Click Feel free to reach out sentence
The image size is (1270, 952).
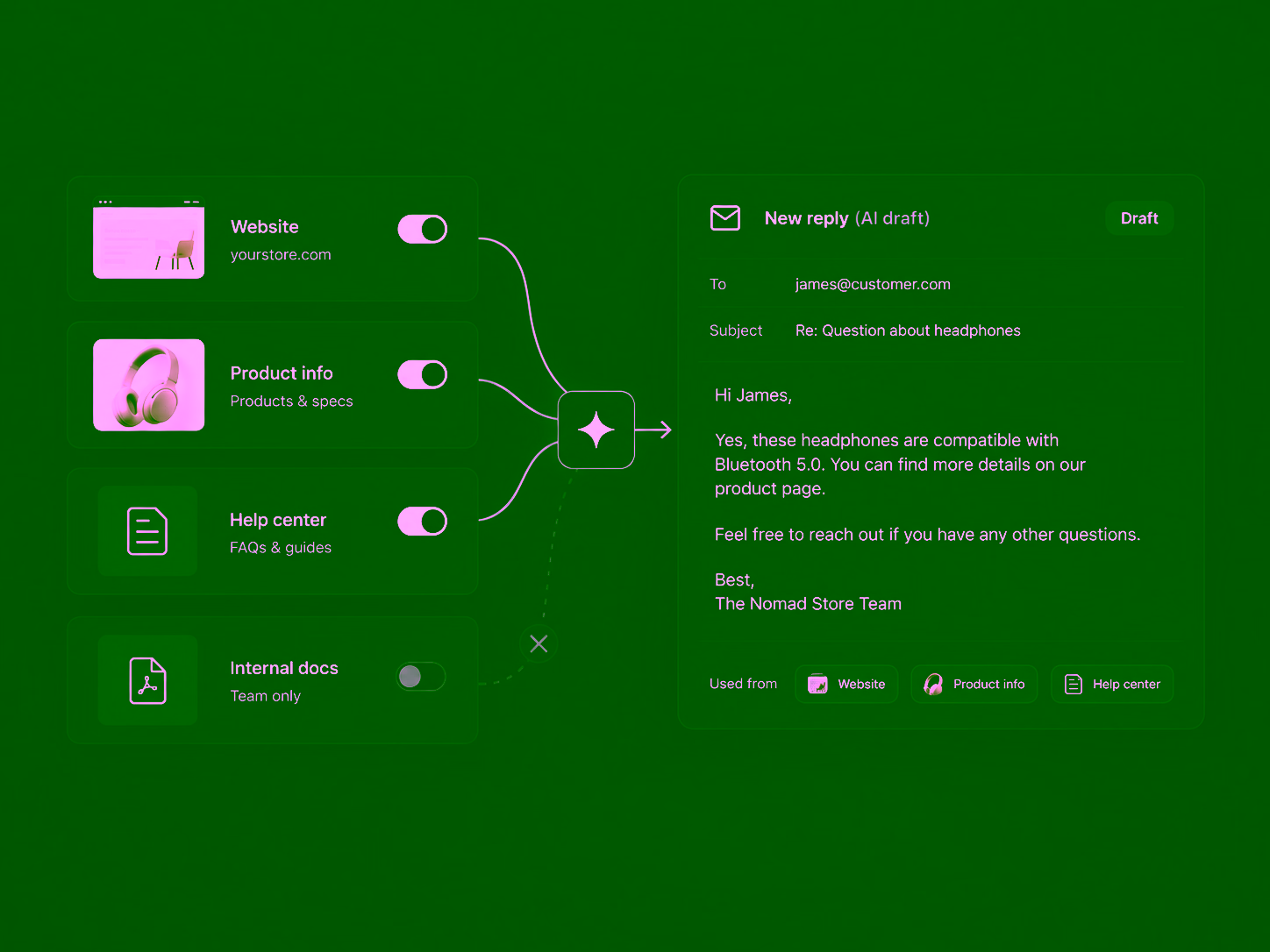[x=927, y=535]
